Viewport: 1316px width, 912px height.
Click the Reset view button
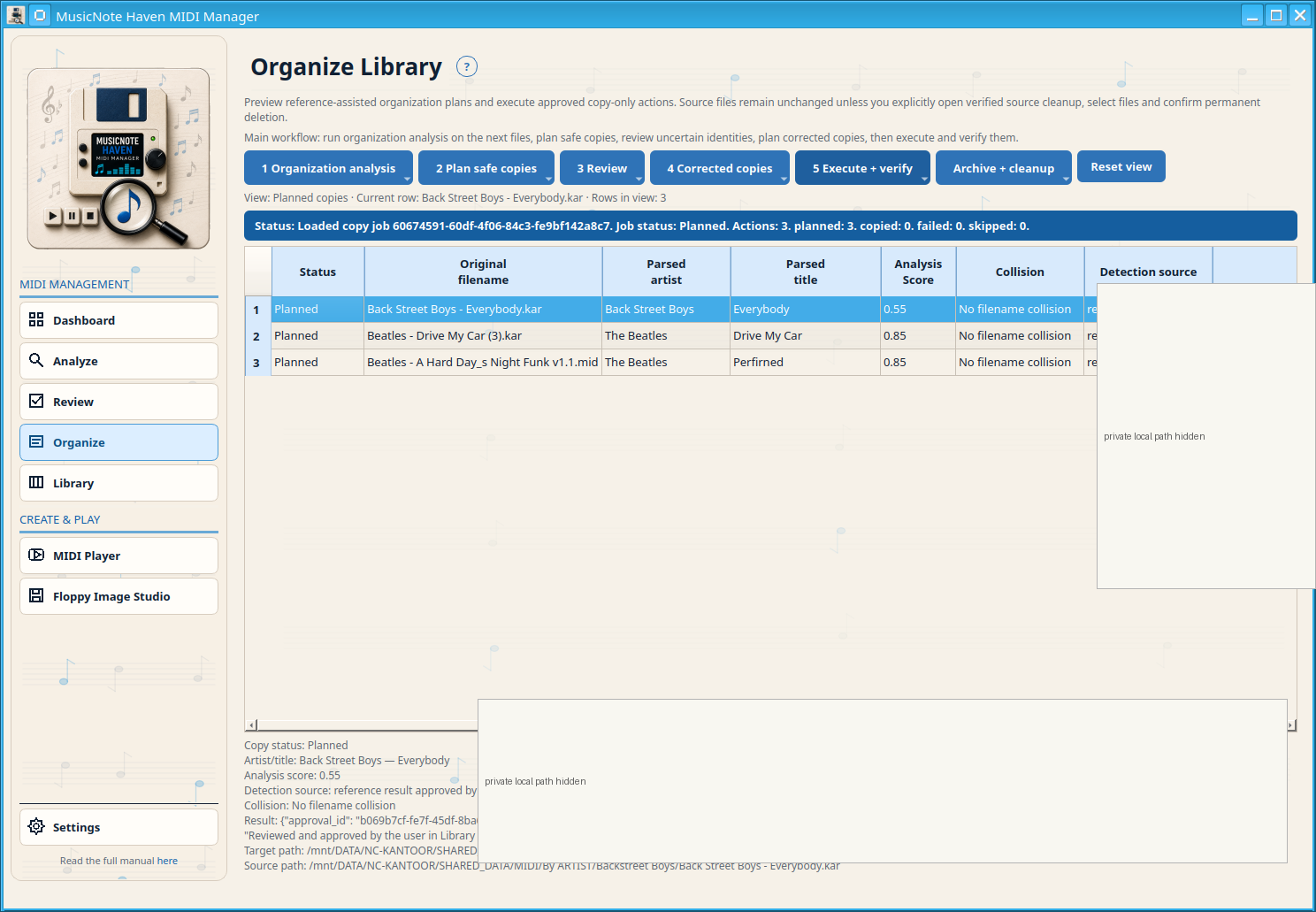click(x=1121, y=166)
